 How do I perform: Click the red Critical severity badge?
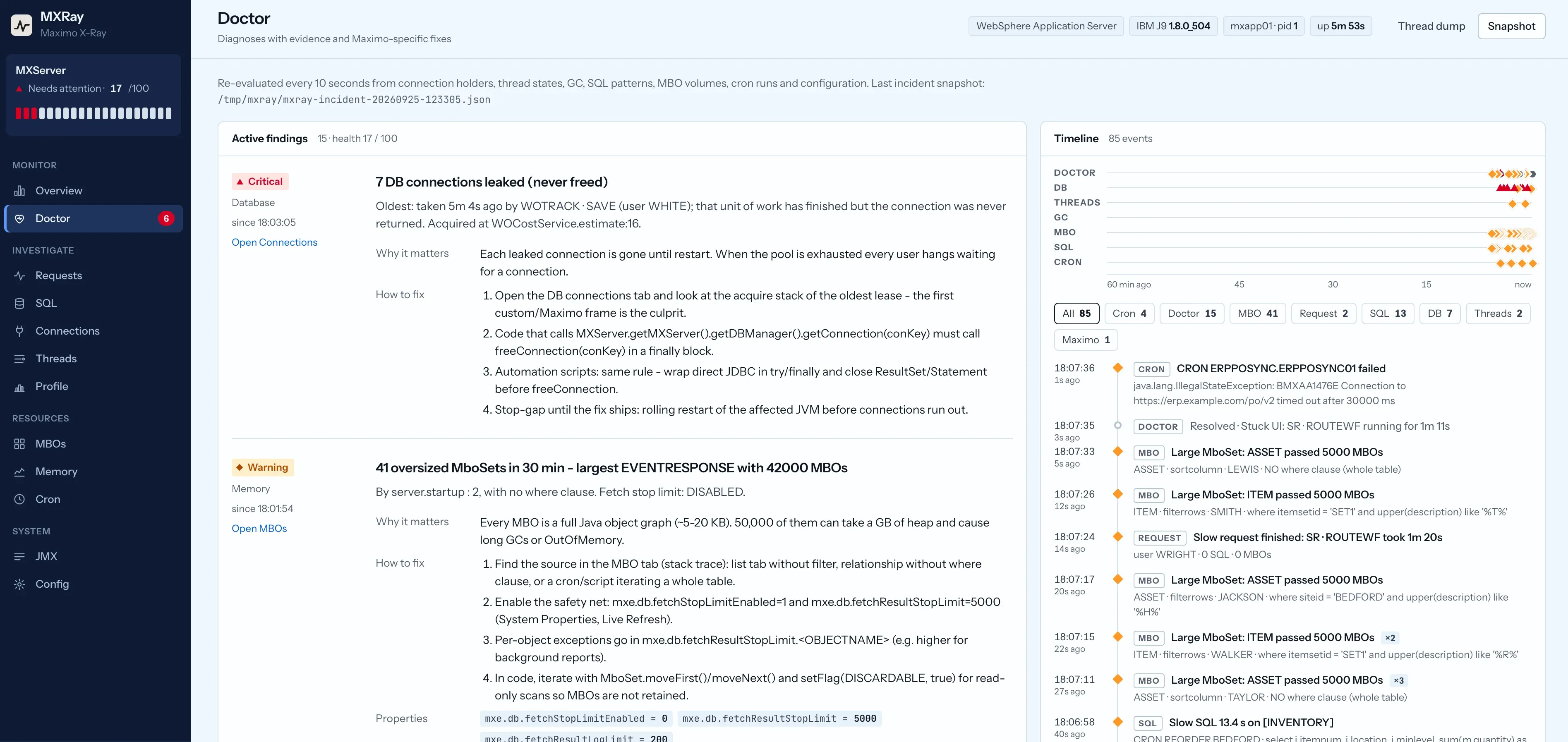coord(260,182)
